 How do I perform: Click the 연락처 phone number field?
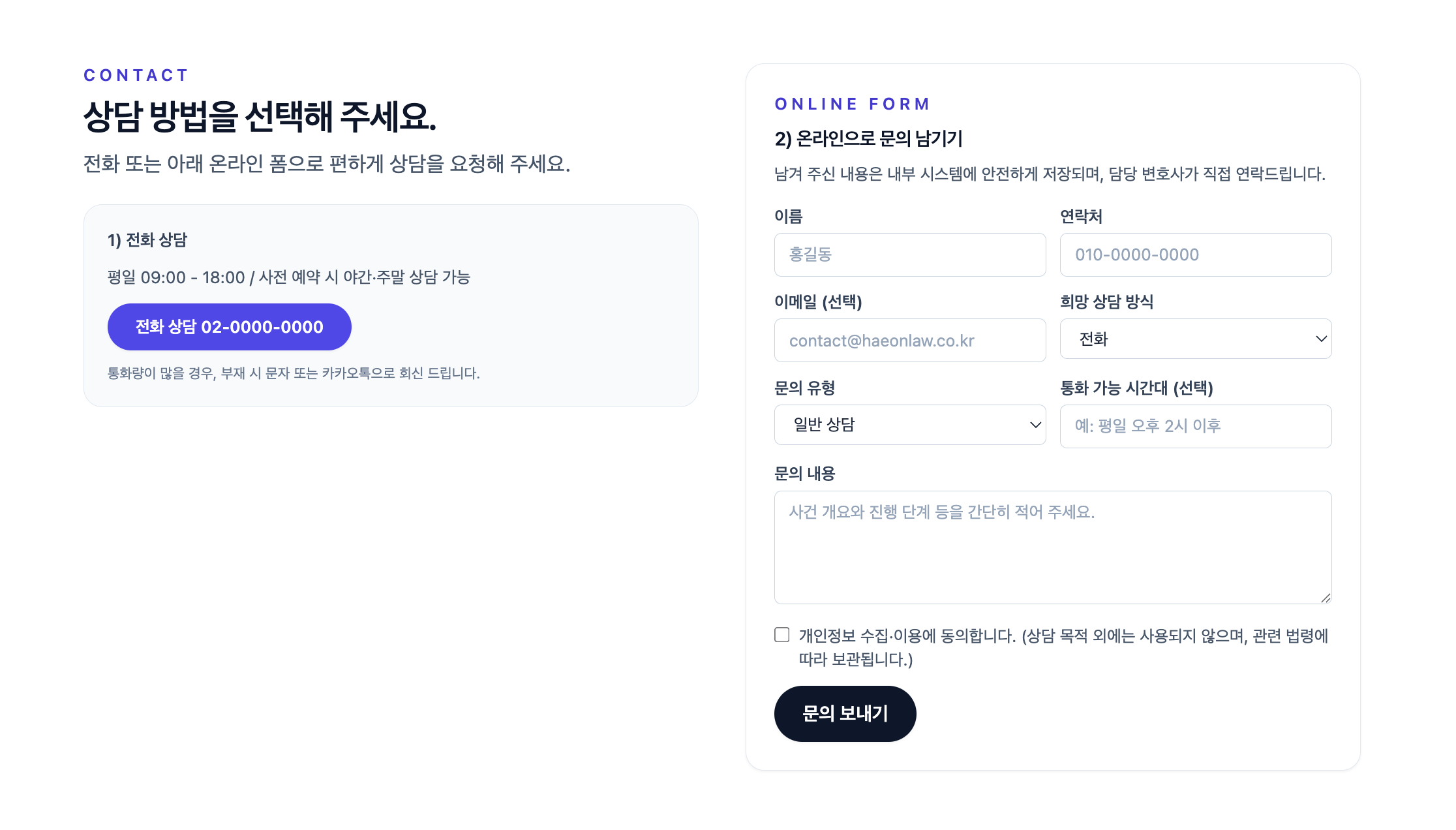(x=1196, y=254)
